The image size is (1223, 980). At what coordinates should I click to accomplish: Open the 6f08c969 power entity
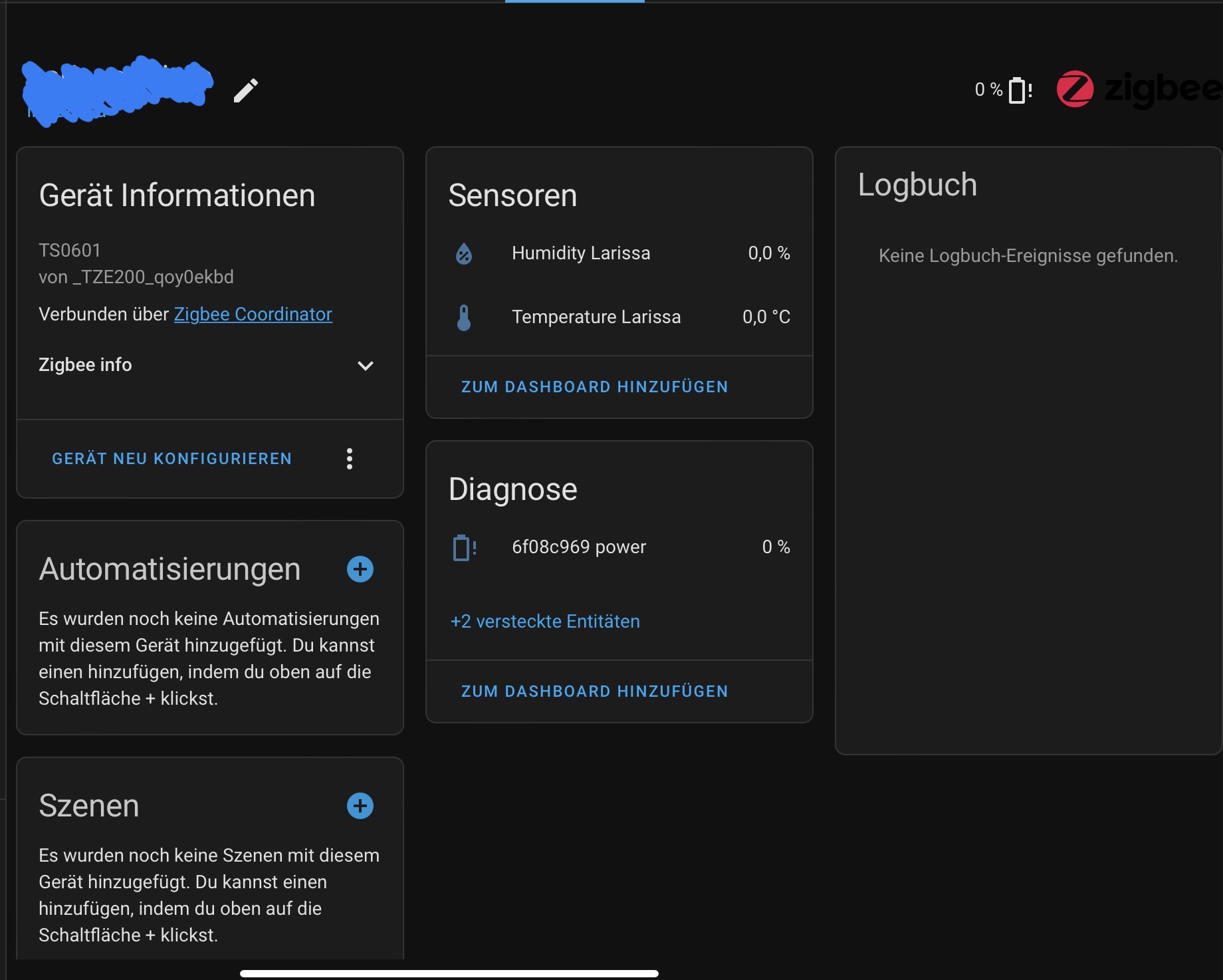619,547
